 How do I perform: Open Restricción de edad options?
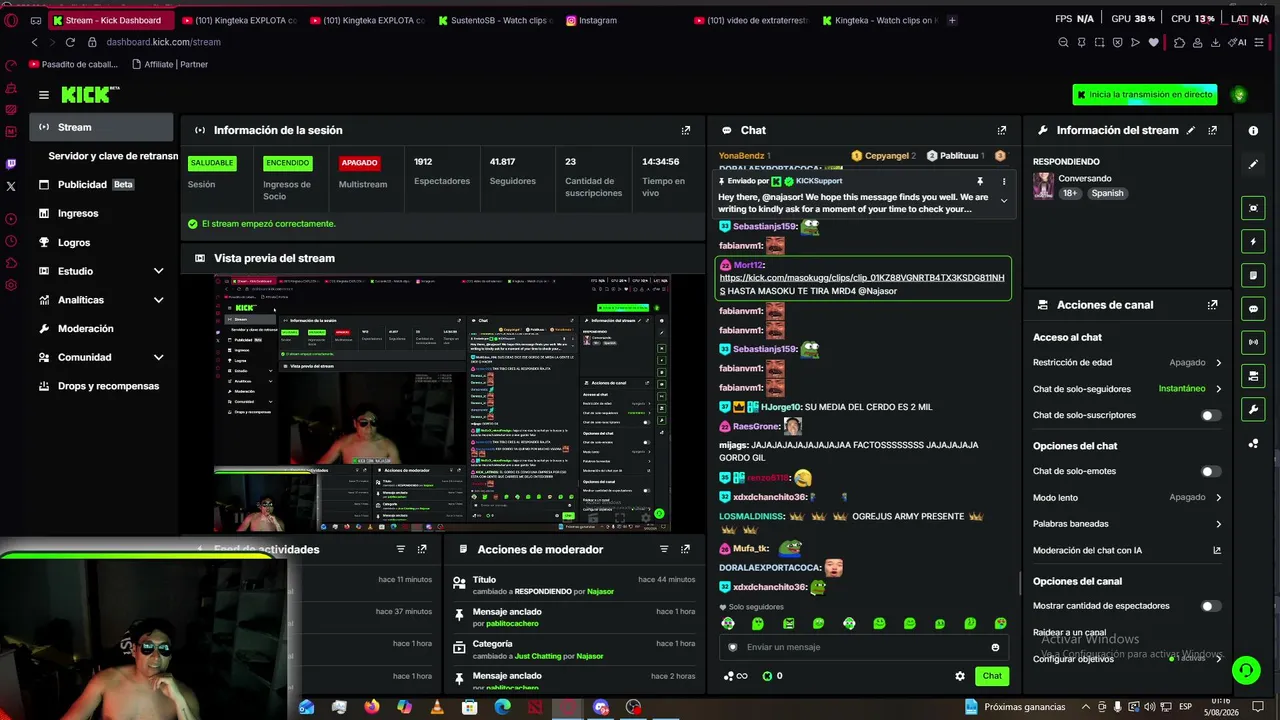(x=1127, y=363)
